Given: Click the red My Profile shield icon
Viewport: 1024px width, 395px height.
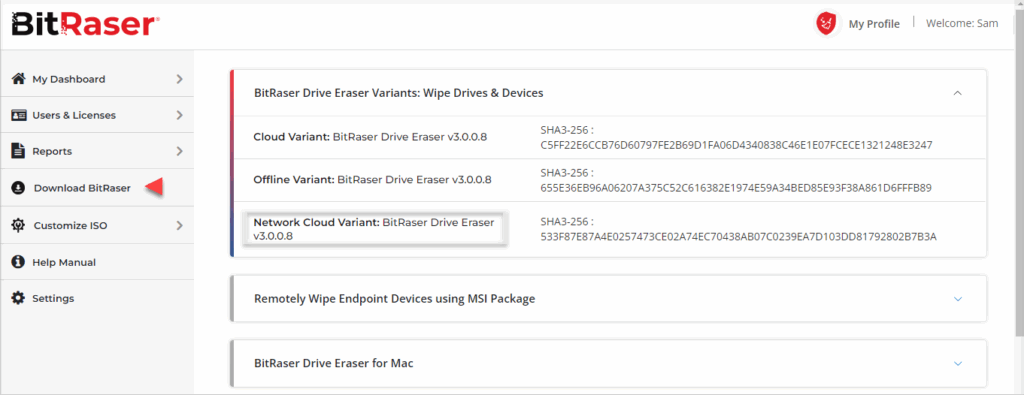Looking at the screenshot, I should coord(826,24).
